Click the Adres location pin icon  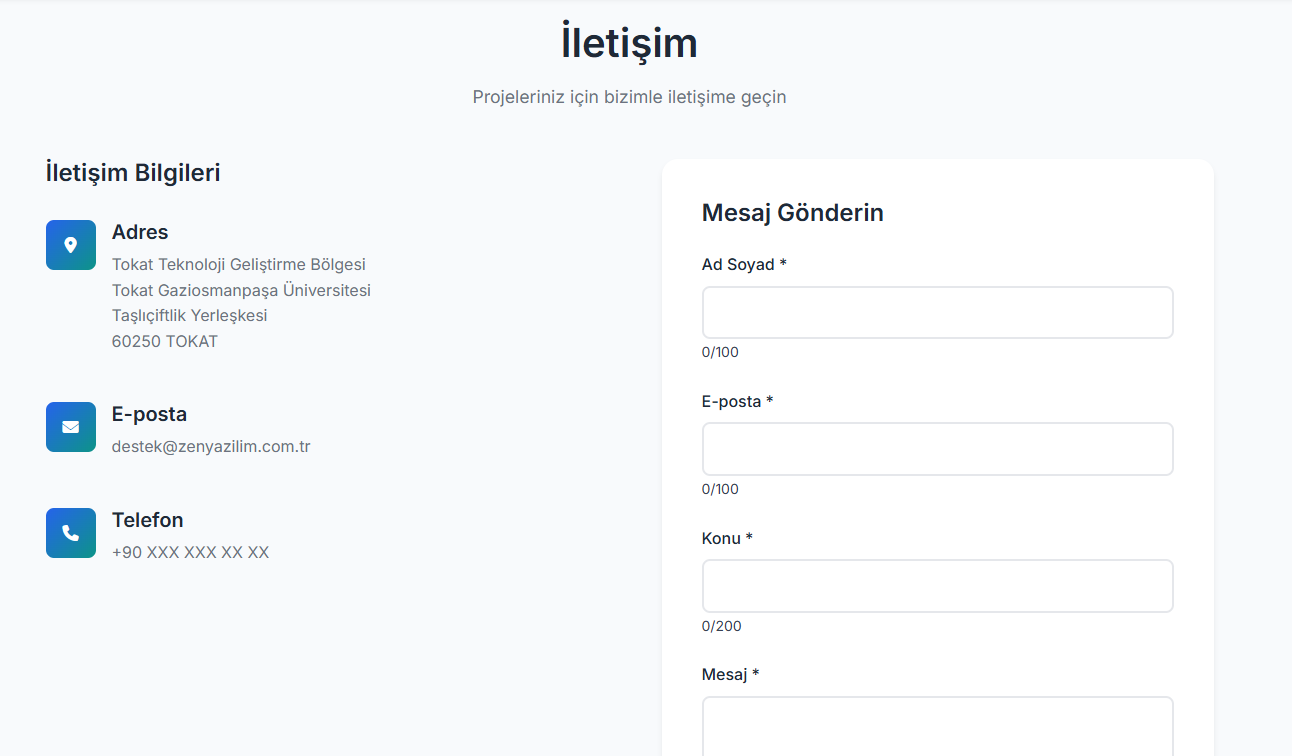point(70,245)
